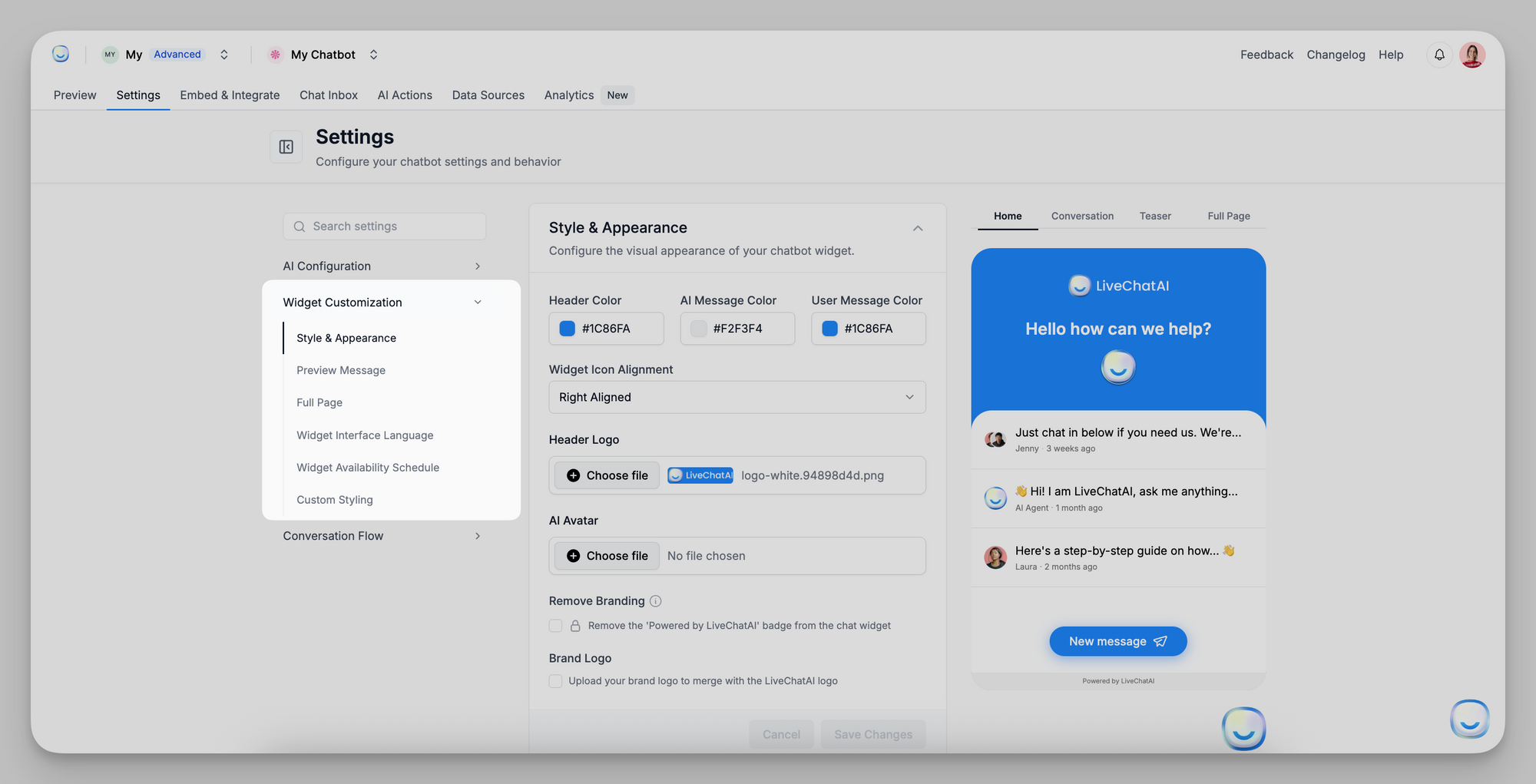Enable the Brand Logo merge checkbox
1536x784 pixels.
pos(555,681)
